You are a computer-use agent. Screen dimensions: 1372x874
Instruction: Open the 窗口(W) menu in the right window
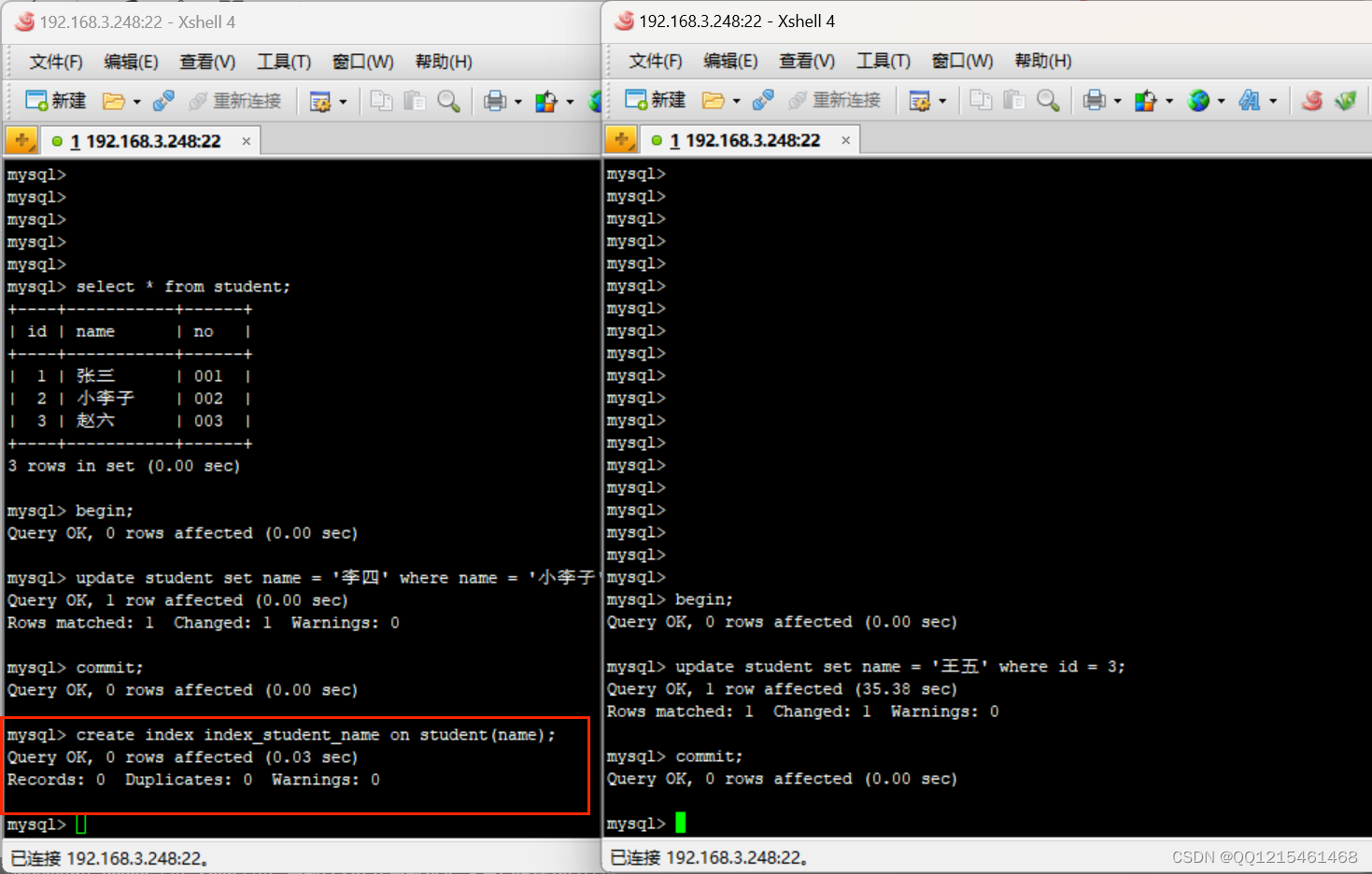(963, 61)
